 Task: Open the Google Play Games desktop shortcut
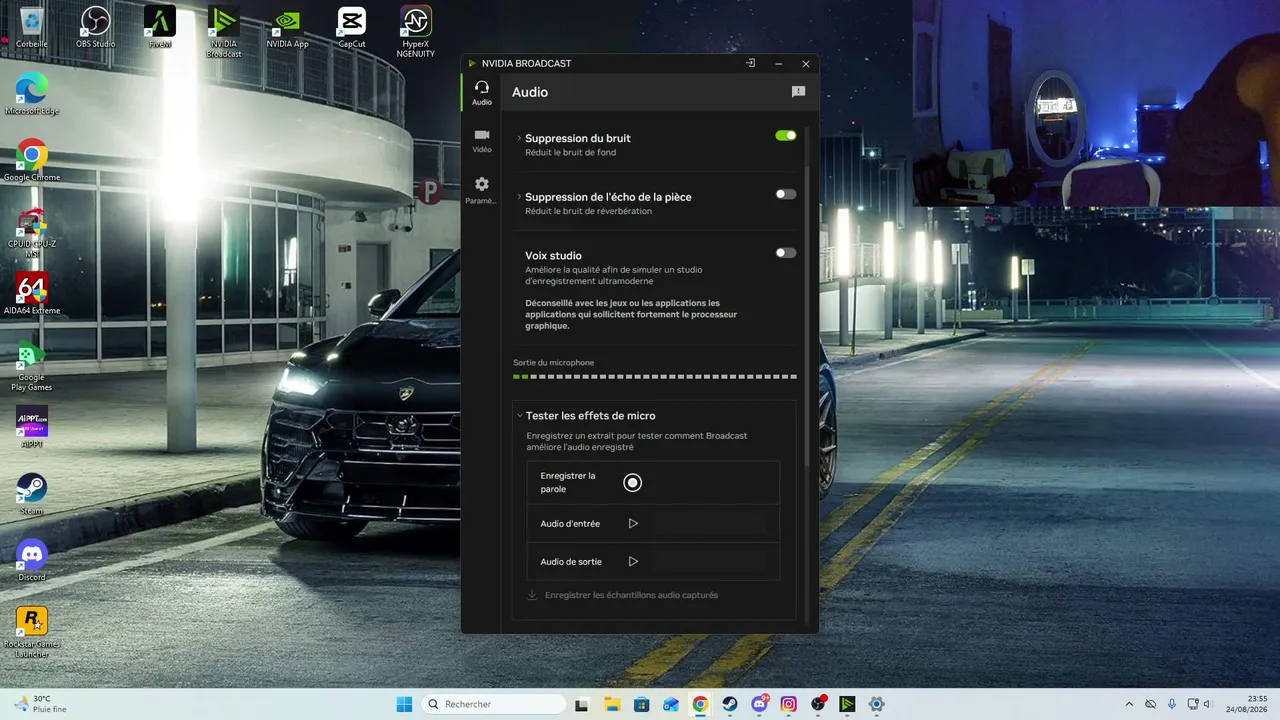31,365
